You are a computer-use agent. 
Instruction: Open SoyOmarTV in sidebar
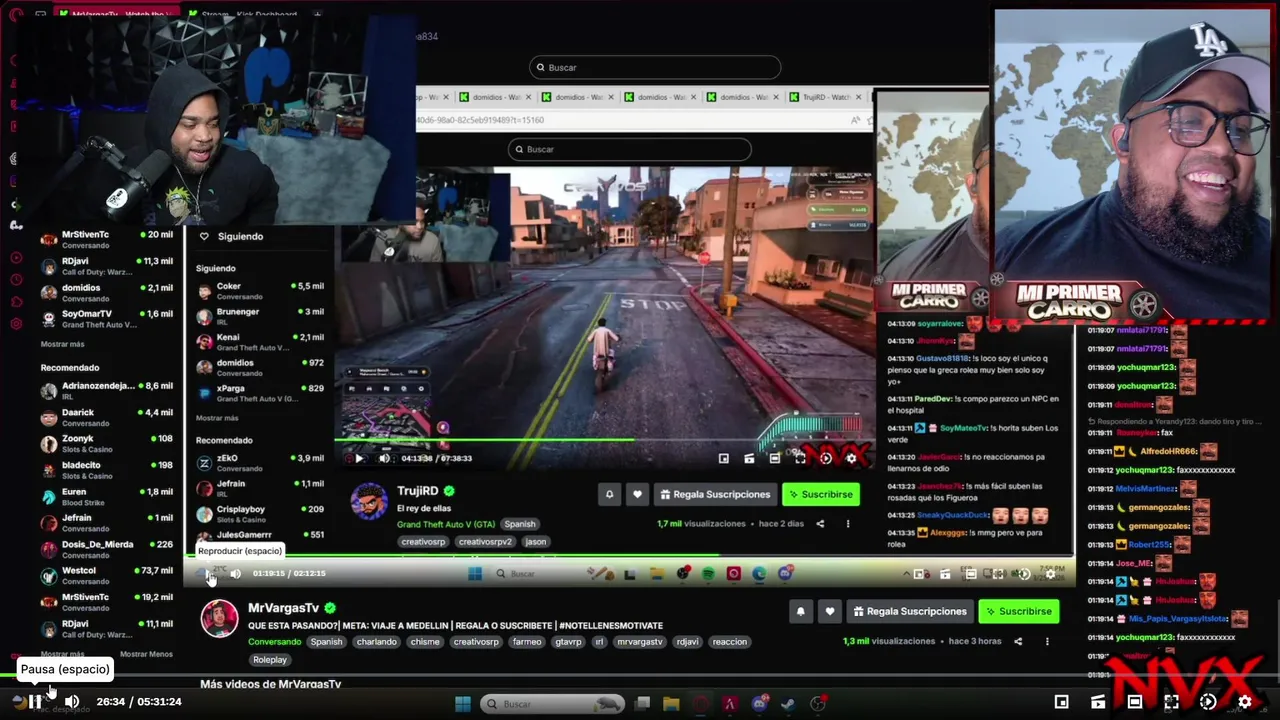pyautogui.click(x=107, y=319)
